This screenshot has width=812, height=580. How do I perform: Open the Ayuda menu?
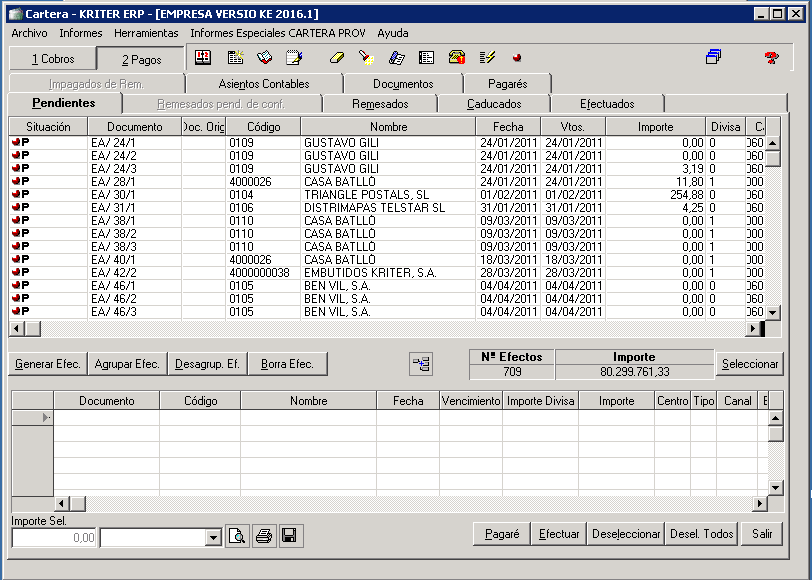pyautogui.click(x=393, y=33)
